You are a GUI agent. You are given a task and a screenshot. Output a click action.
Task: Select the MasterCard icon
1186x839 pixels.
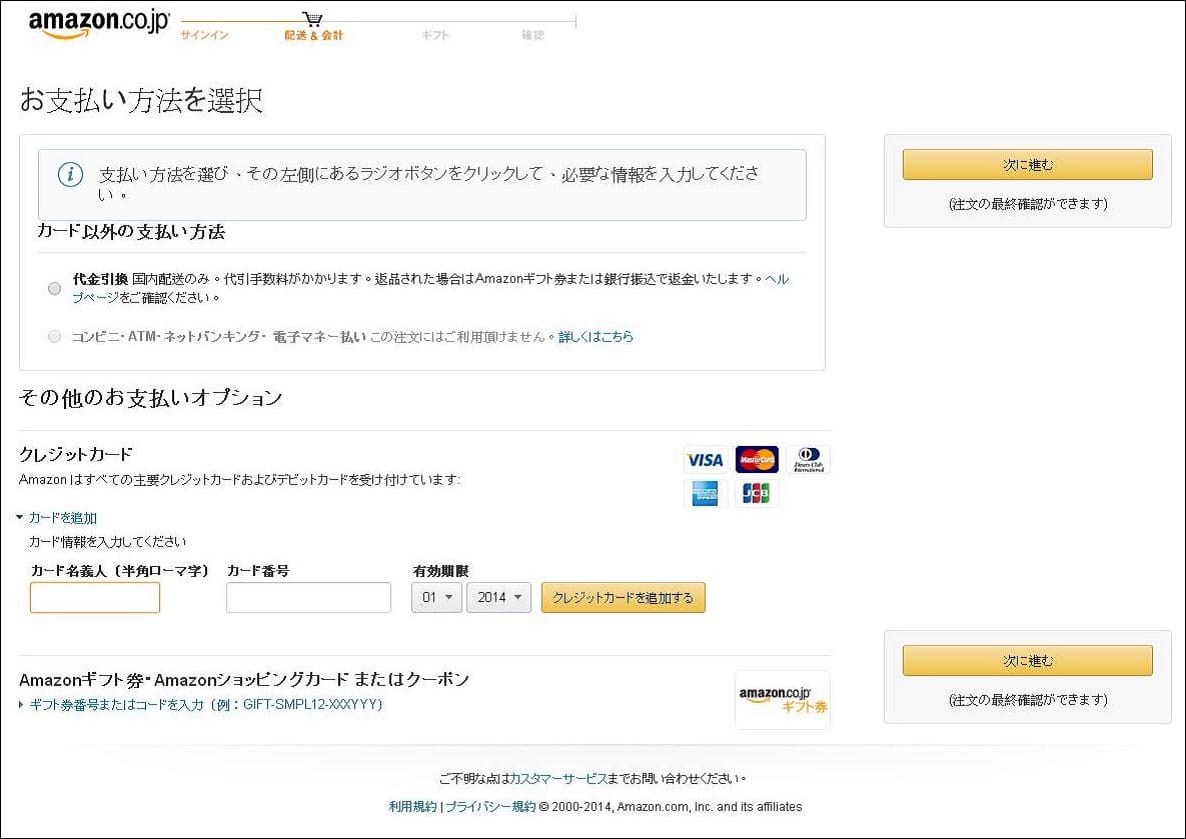(757, 459)
